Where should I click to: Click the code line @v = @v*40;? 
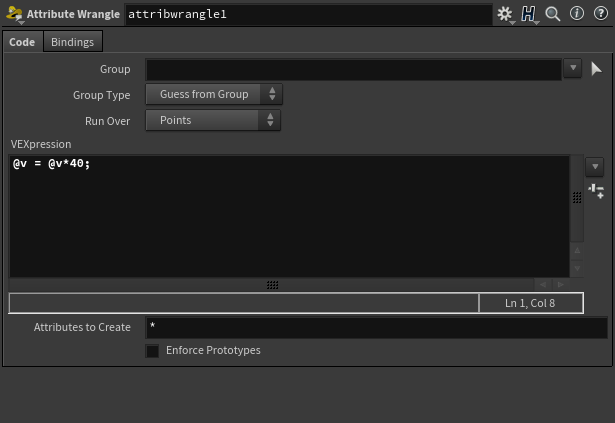[51, 164]
